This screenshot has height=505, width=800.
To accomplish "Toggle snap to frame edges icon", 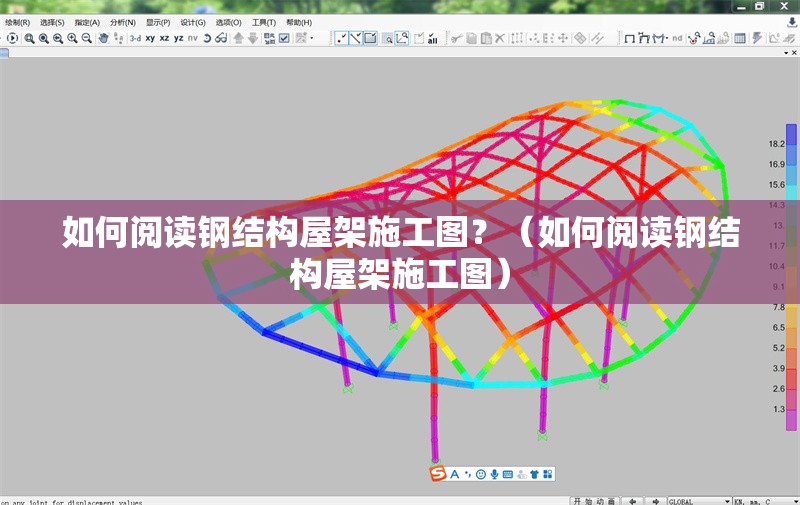I will point(370,38).
